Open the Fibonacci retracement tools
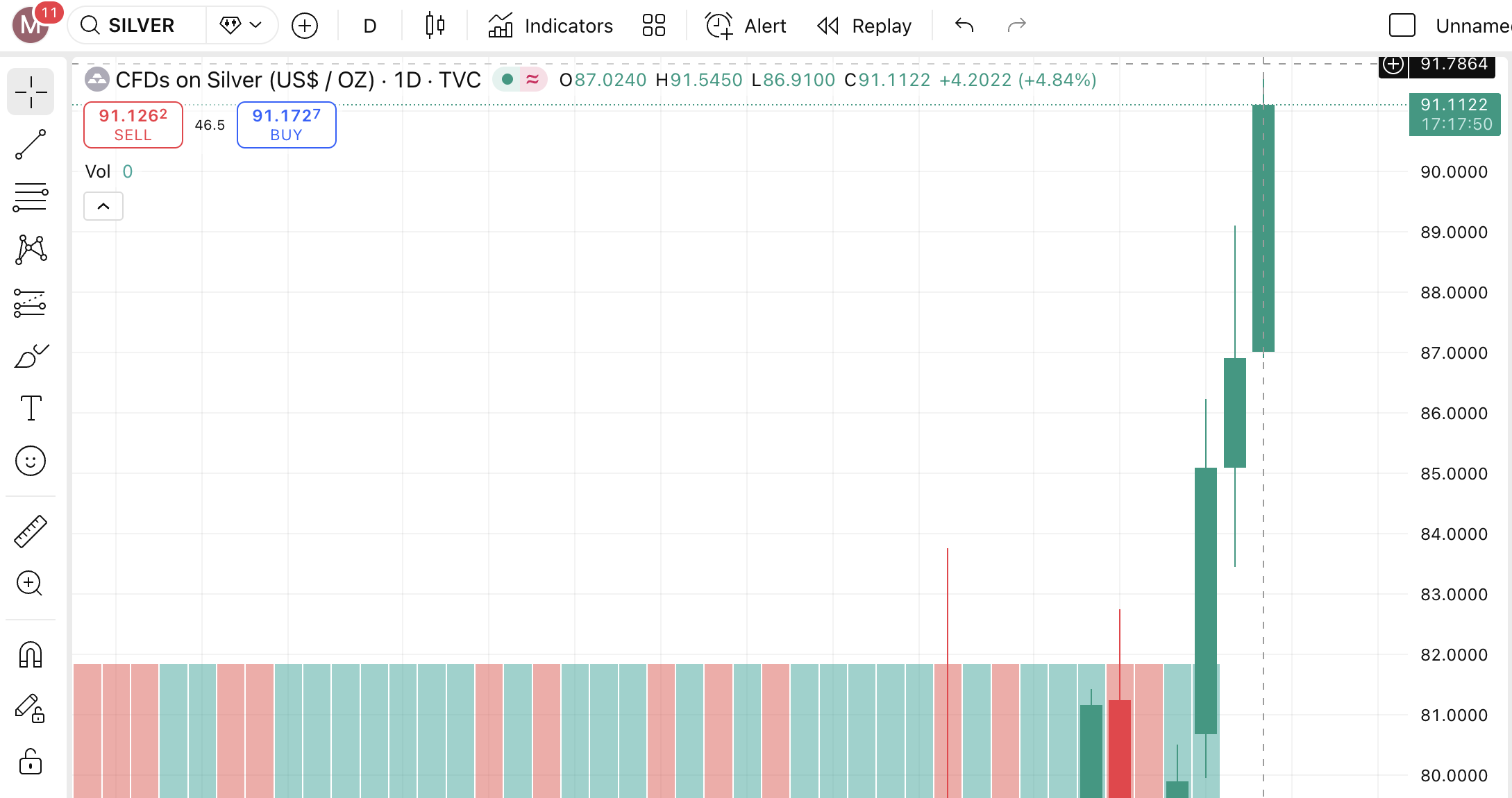 [31, 197]
